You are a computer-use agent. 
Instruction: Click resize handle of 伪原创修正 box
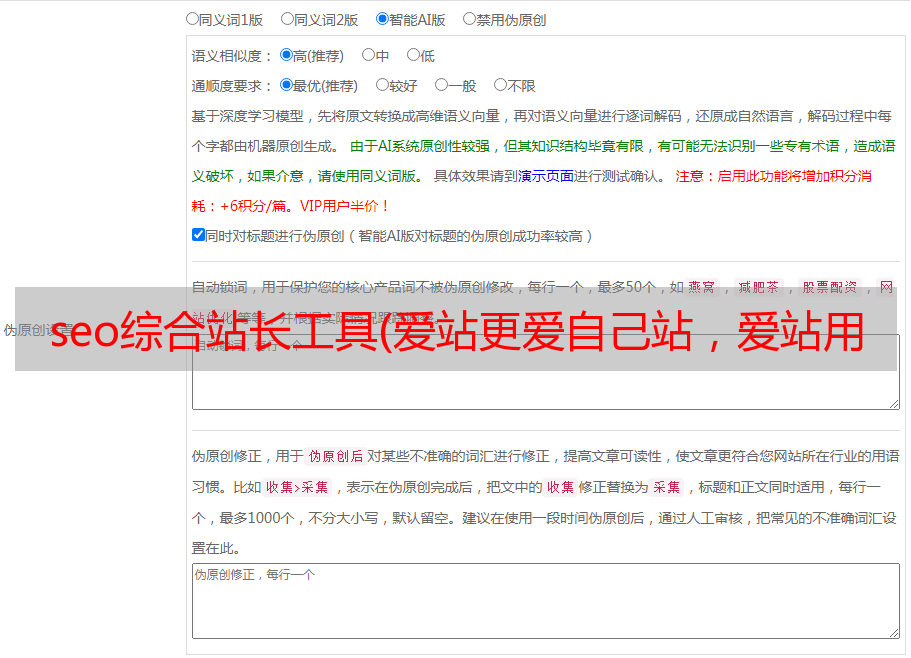click(894, 632)
